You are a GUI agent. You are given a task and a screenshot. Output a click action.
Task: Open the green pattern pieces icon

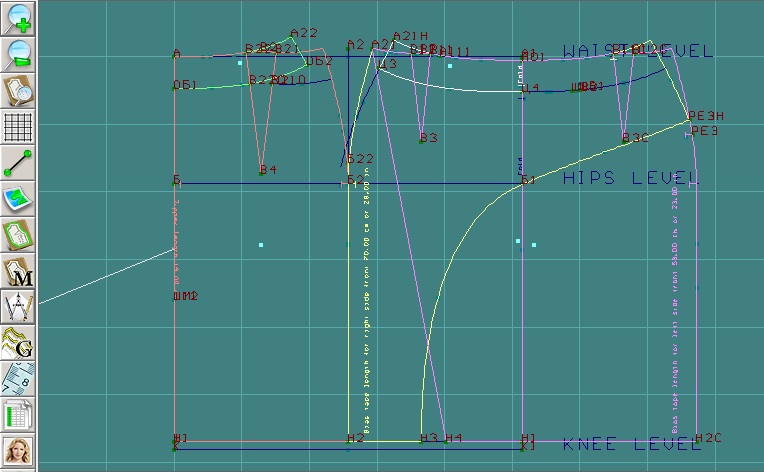[x=18, y=236]
